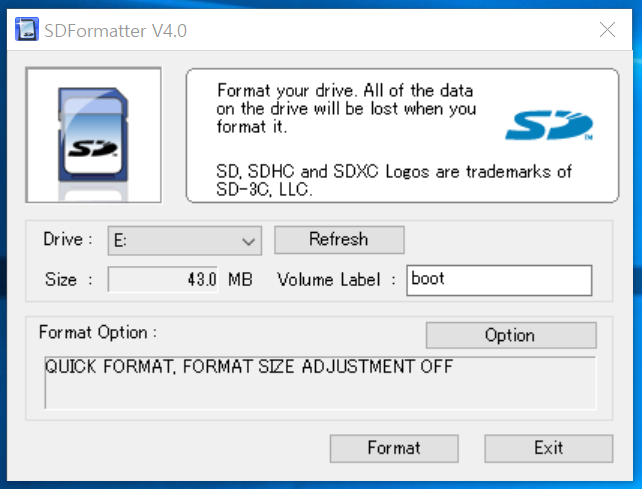Image resolution: width=642 pixels, height=489 pixels.
Task: Exit the SDFormatter application
Action: [x=549, y=448]
